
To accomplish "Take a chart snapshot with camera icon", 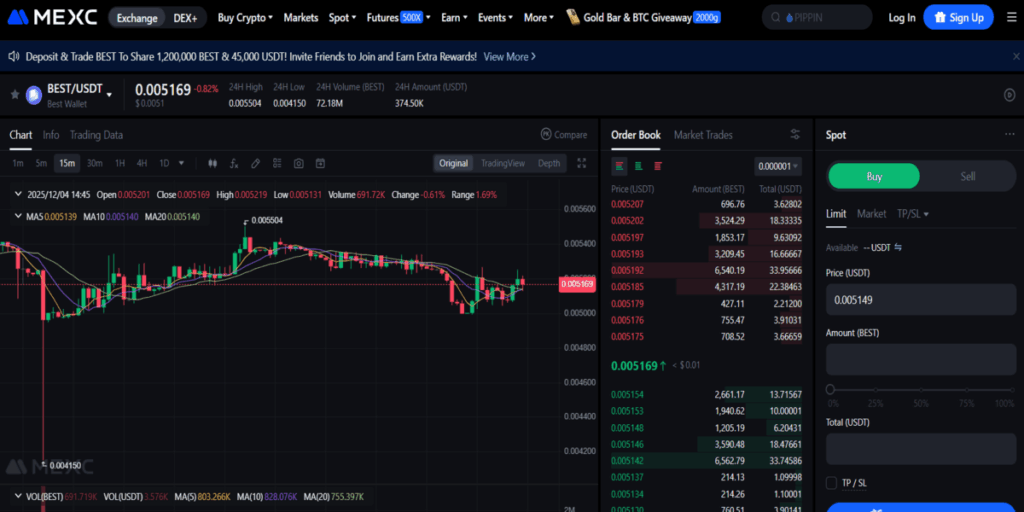I will coord(298,163).
